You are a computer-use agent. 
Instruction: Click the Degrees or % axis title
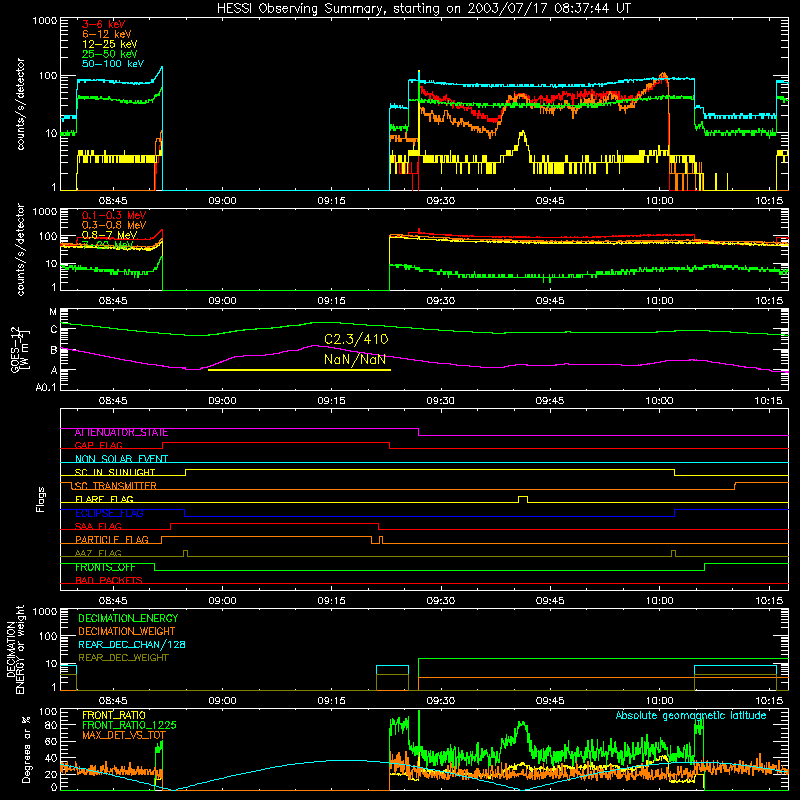click(26, 749)
